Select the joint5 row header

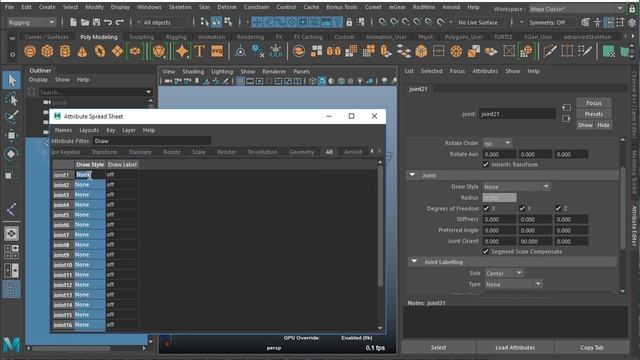coord(63,215)
